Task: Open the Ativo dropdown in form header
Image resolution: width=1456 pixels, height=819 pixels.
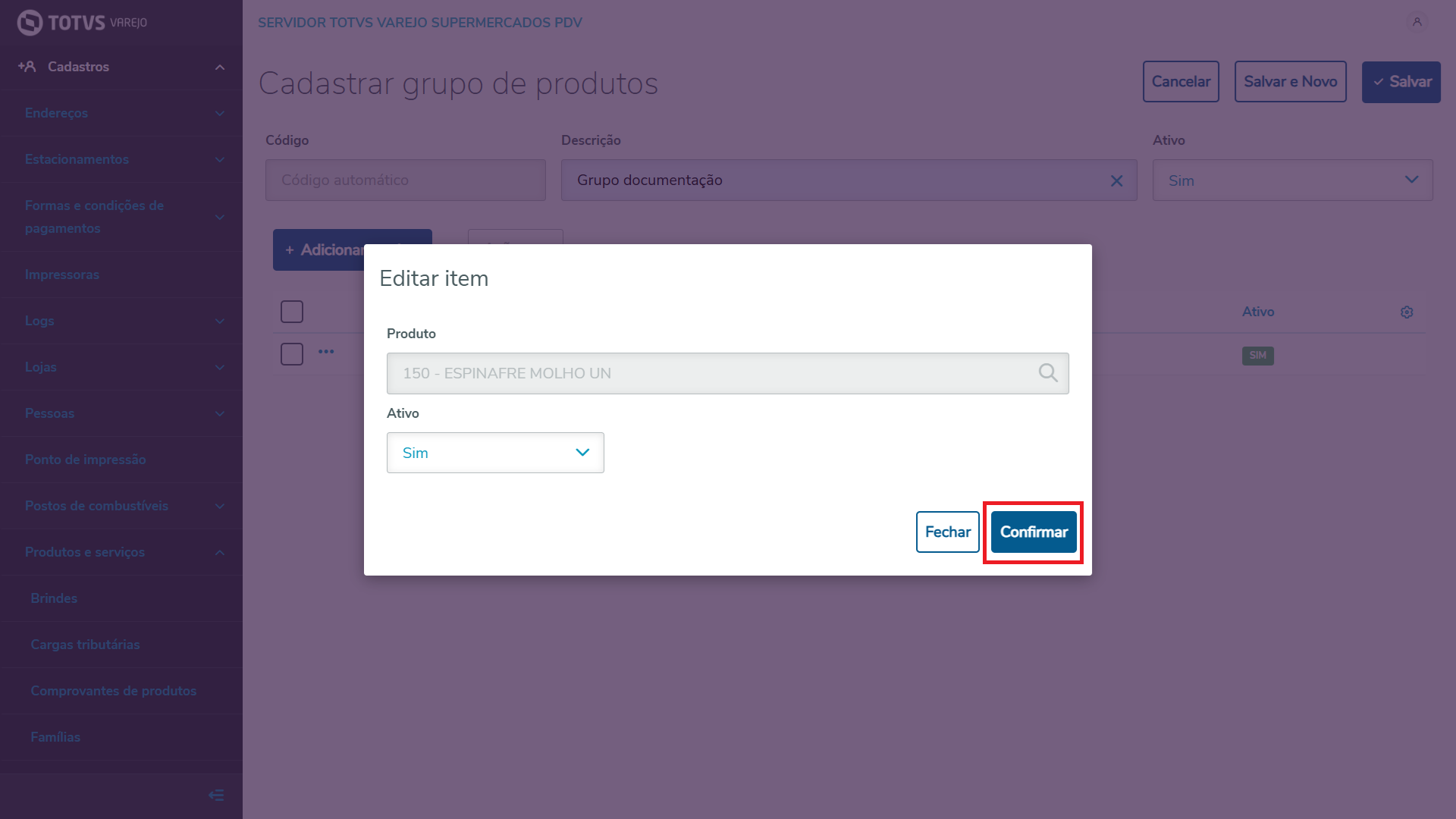Action: [1292, 180]
